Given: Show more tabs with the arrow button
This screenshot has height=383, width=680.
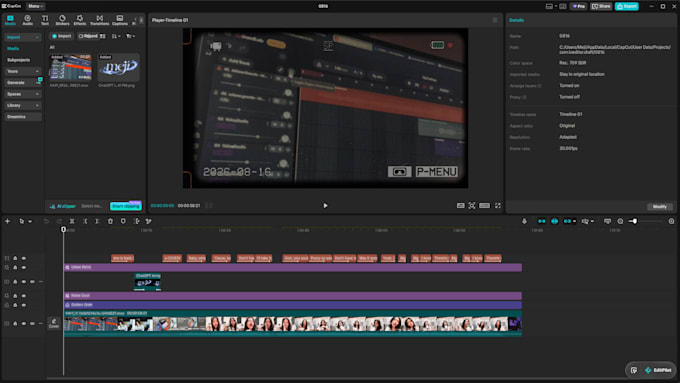Looking at the screenshot, I should tap(141, 20).
